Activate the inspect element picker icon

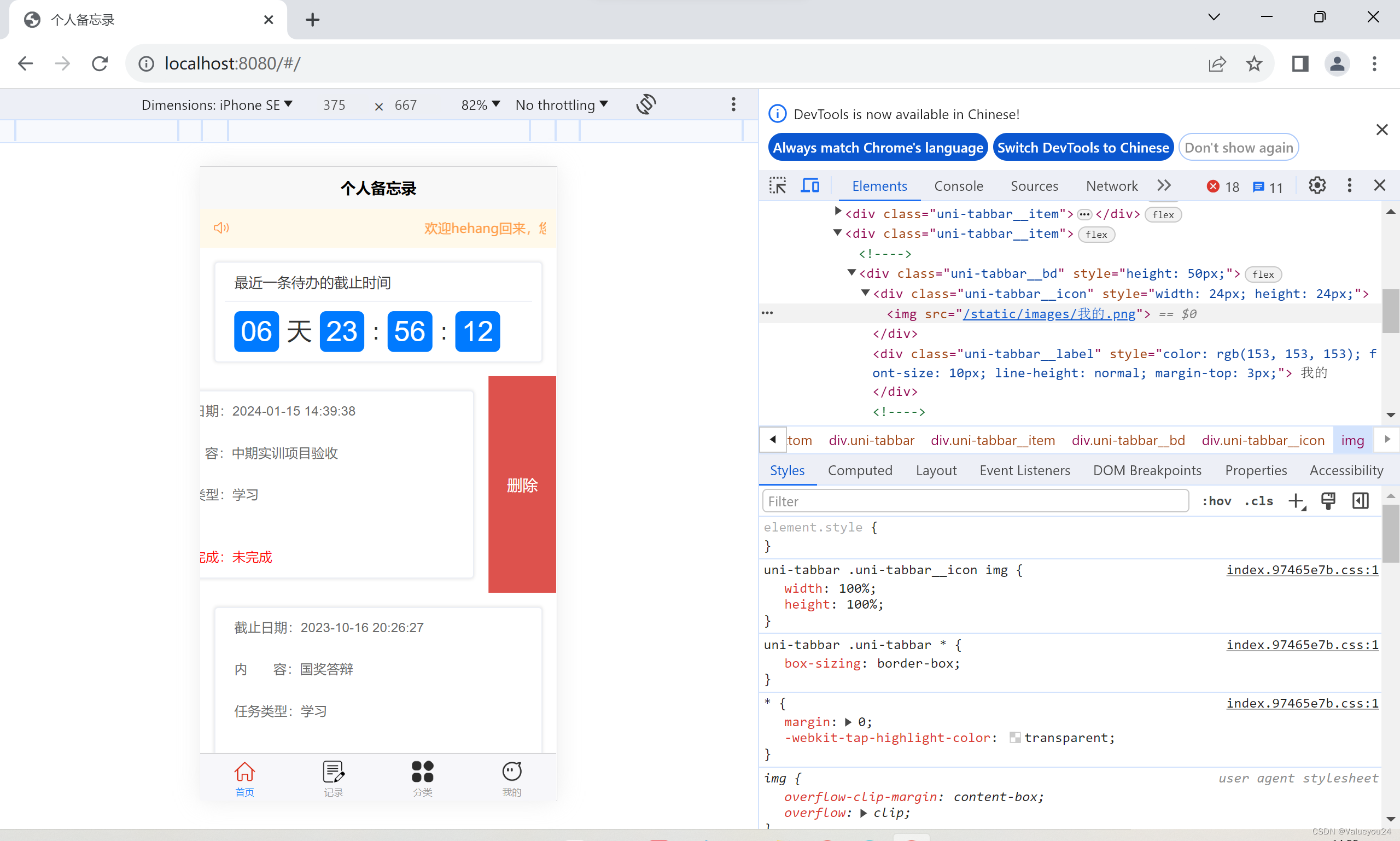778,186
